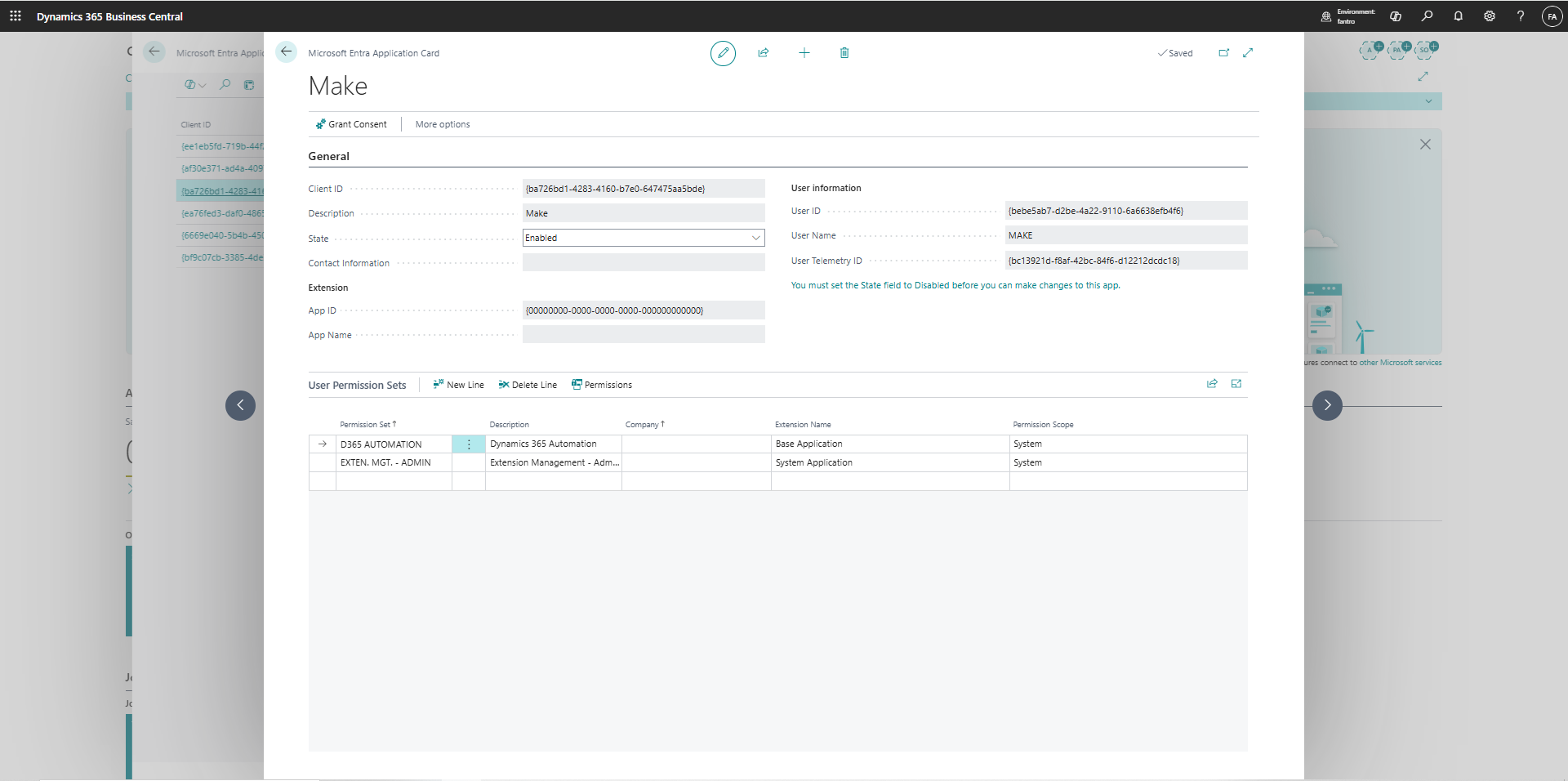Click the User ID field
Image resolution: width=1568 pixels, height=781 pixels.
coord(1126,211)
